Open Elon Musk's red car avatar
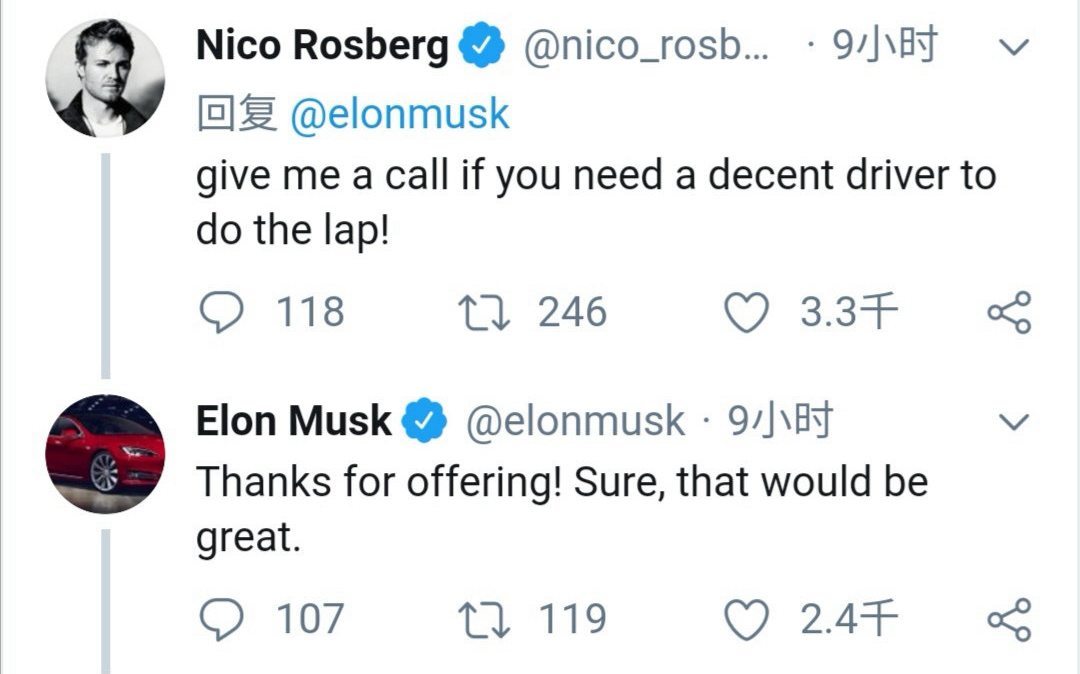The width and height of the screenshot is (1080, 674). point(105,453)
